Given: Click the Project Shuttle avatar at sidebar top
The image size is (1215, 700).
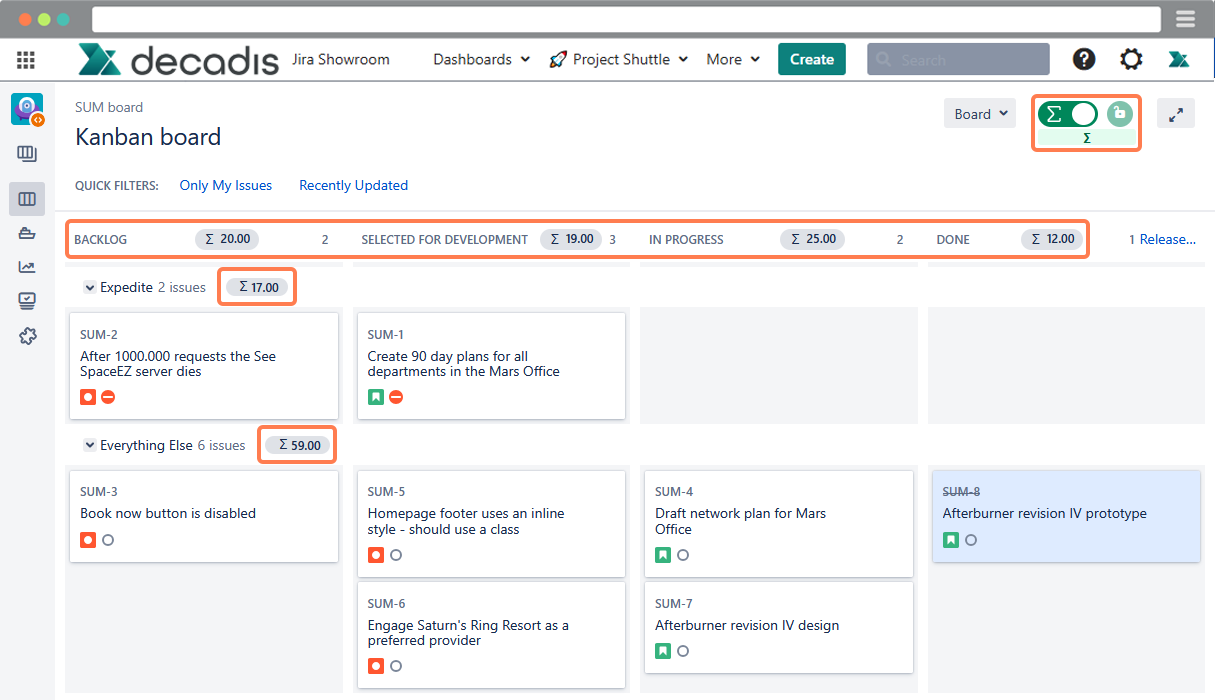Looking at the screenshot, I should click(x=27, y=109).
